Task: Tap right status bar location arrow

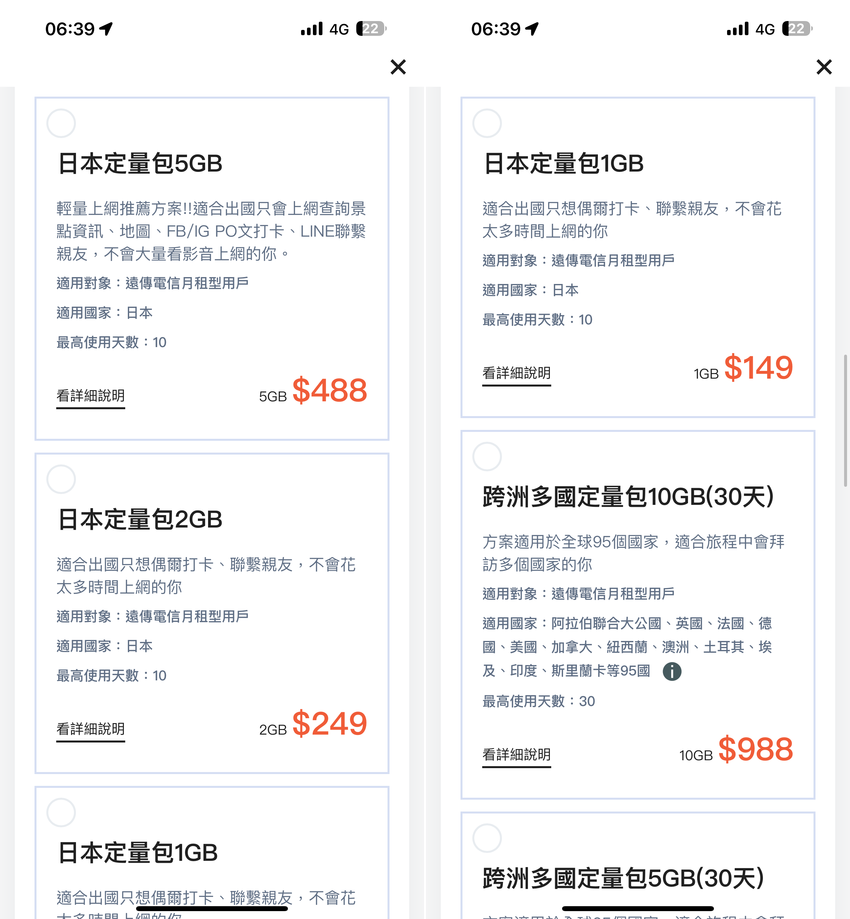Action: (x=532, y=29)
